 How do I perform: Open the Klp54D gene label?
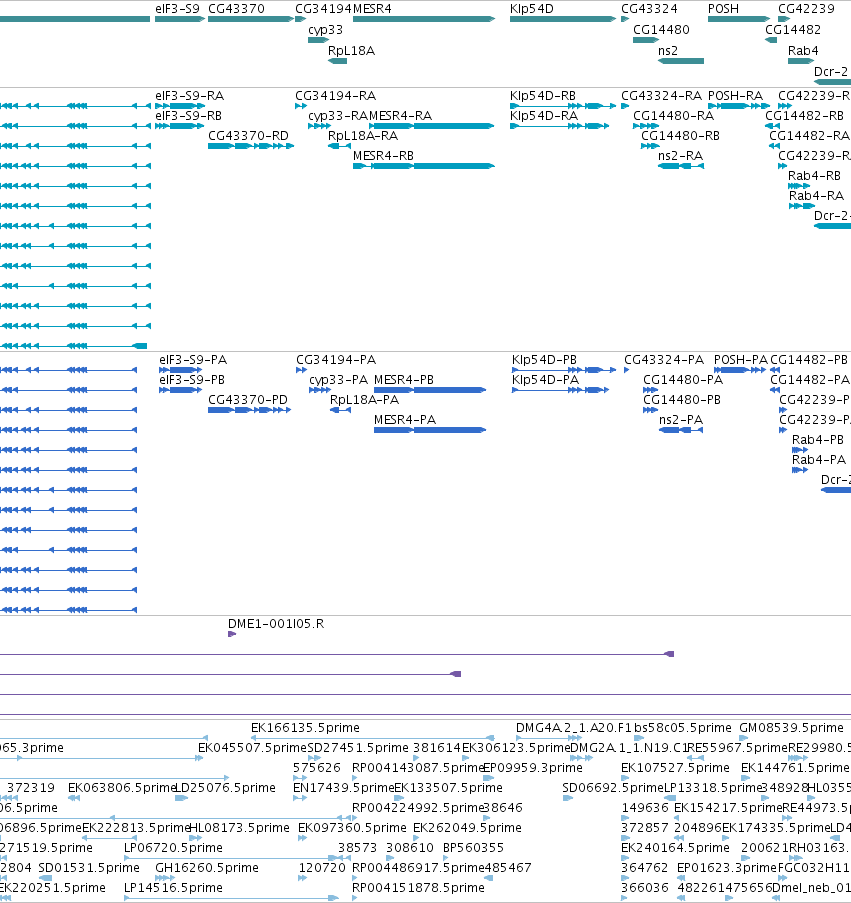531,9
